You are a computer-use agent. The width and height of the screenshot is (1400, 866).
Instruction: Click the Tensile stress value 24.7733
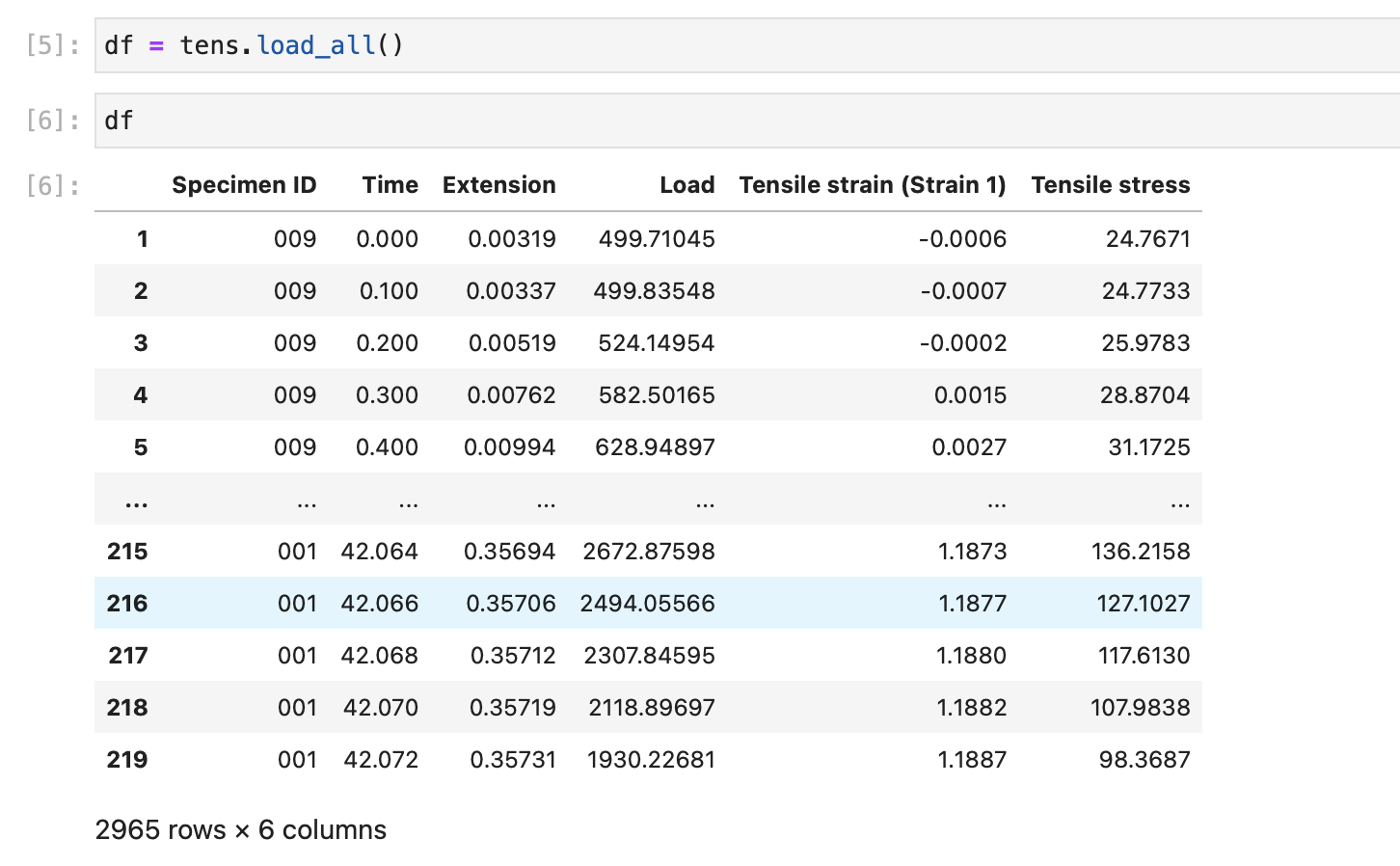(x=1145, y=291)
